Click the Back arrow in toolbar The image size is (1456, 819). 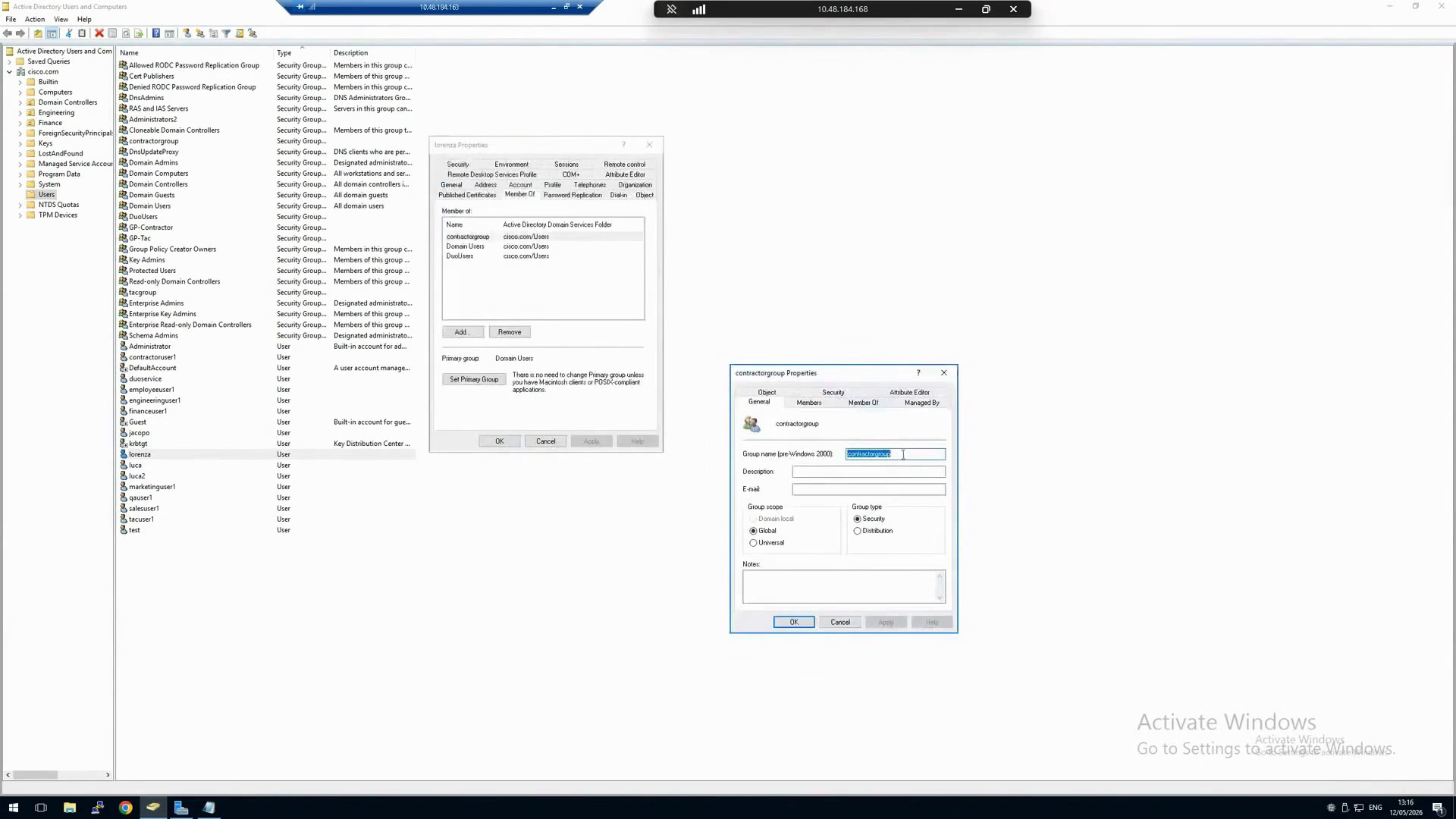(x=8, y=33)
